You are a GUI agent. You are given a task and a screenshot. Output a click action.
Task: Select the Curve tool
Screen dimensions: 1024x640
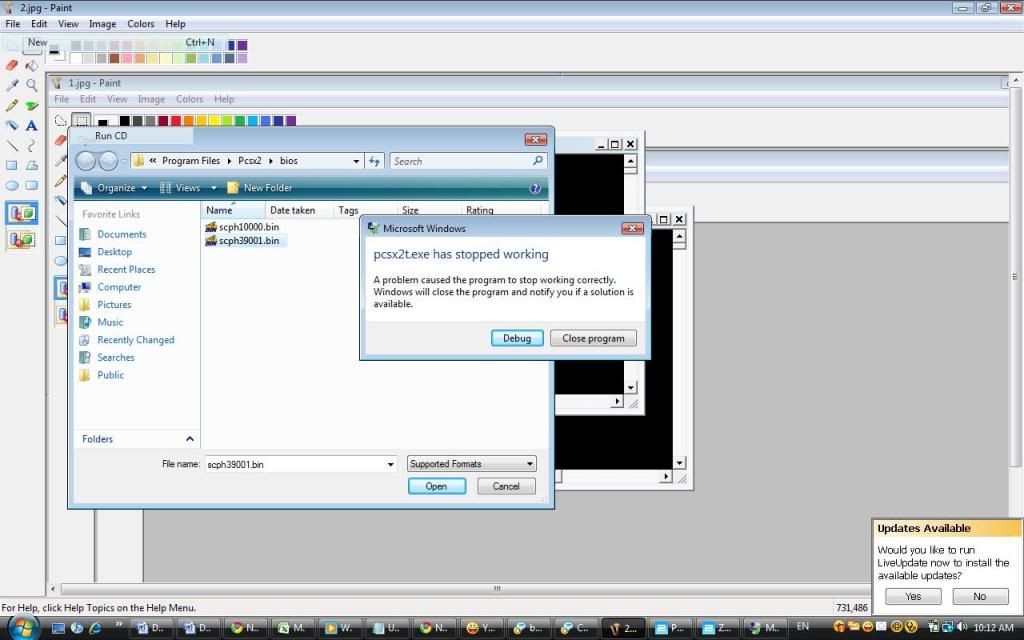pyautogui.click(x=31, y=146)
